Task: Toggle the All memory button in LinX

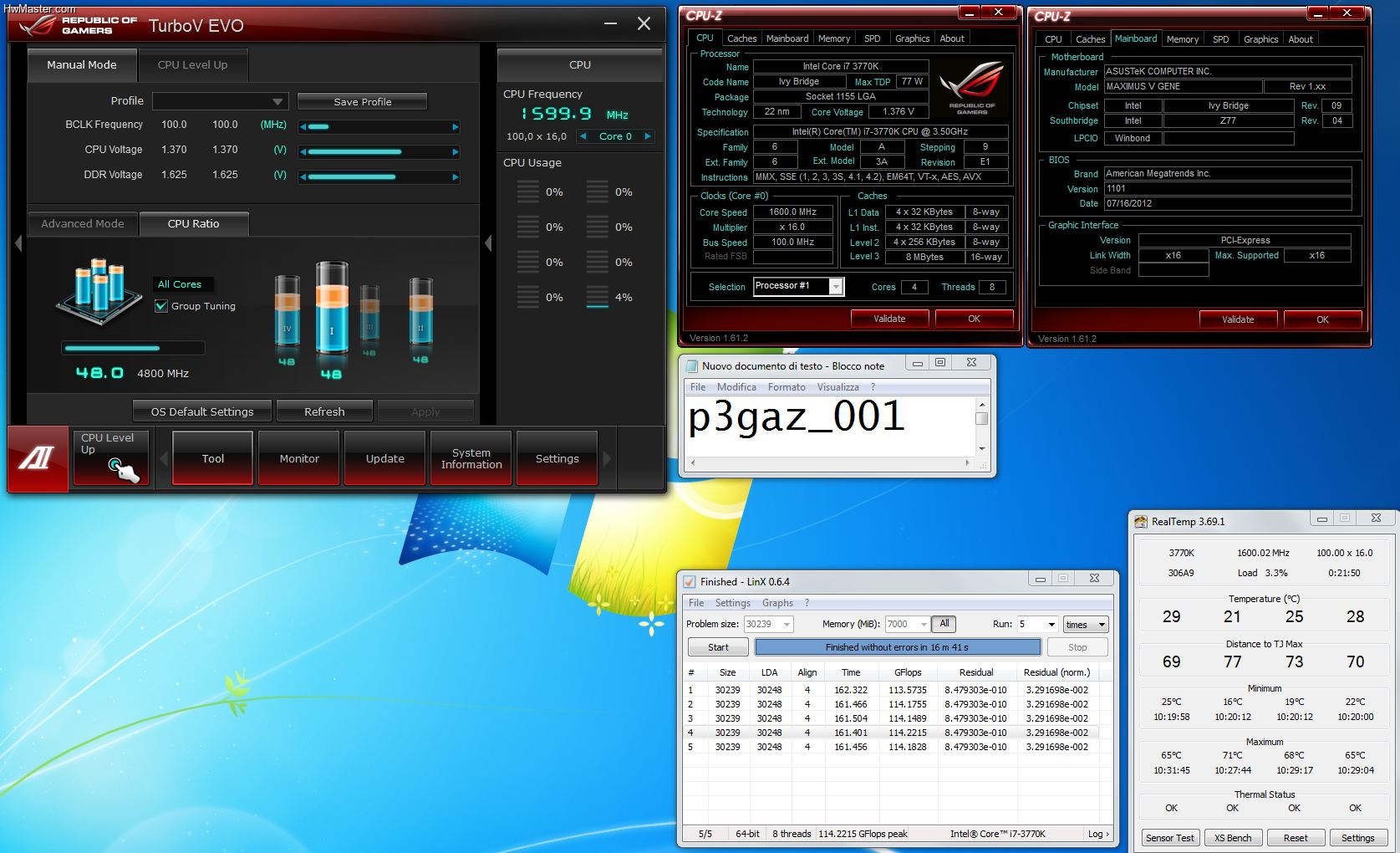Action: (944, 624)
